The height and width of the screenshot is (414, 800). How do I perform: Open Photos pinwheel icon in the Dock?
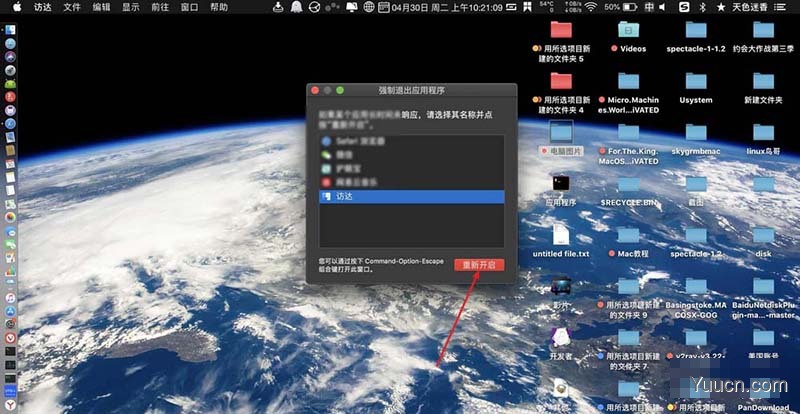coord(10,216)
